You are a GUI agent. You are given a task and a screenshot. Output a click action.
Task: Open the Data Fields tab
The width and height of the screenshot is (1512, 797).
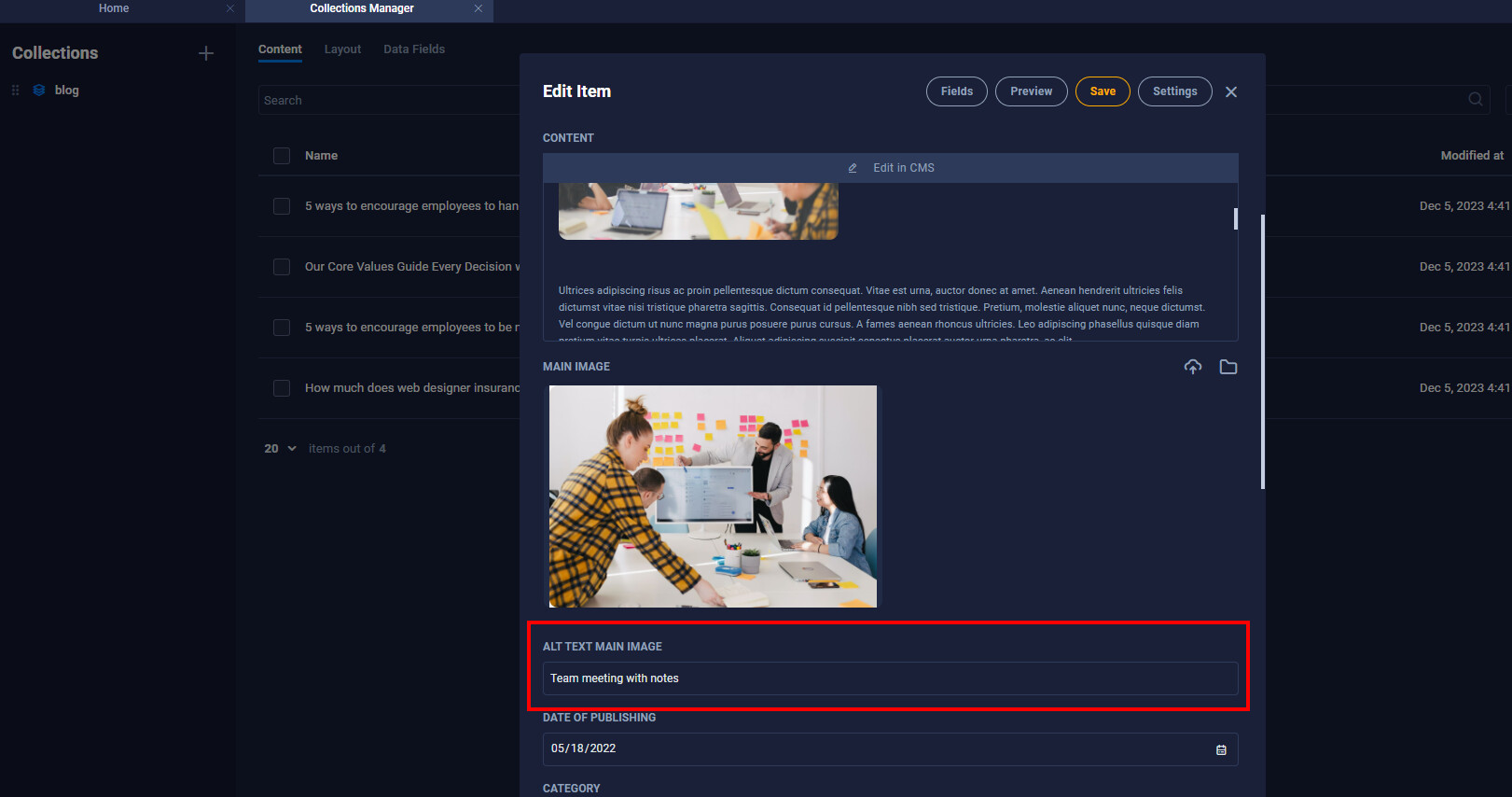[x=414, y=49]
